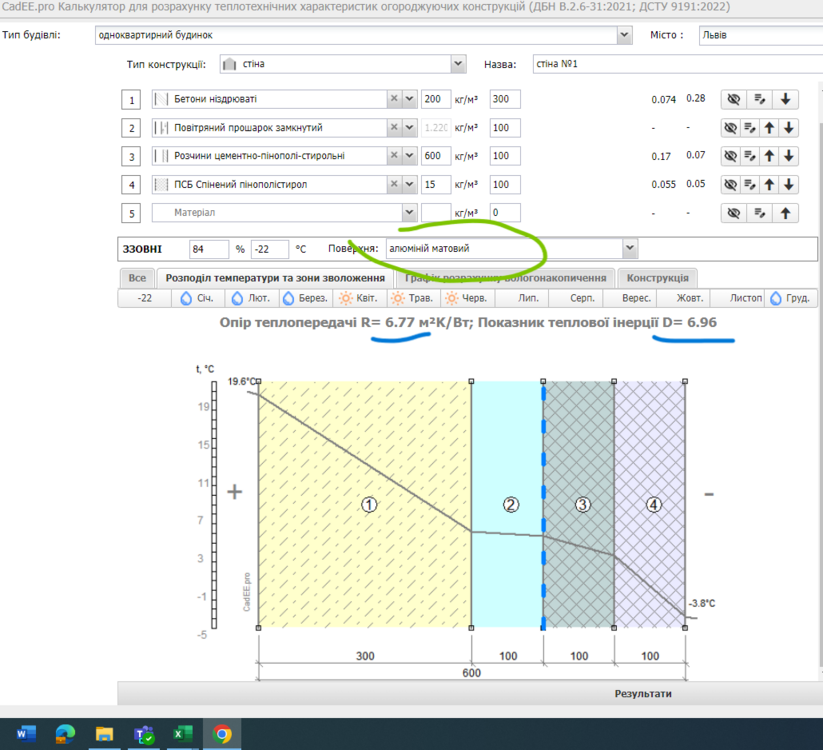The height and width of the screenshot is (750, 823).
Task: Toggle visibility eye for layer 4 ПСБ
Action: pos(732,185)
